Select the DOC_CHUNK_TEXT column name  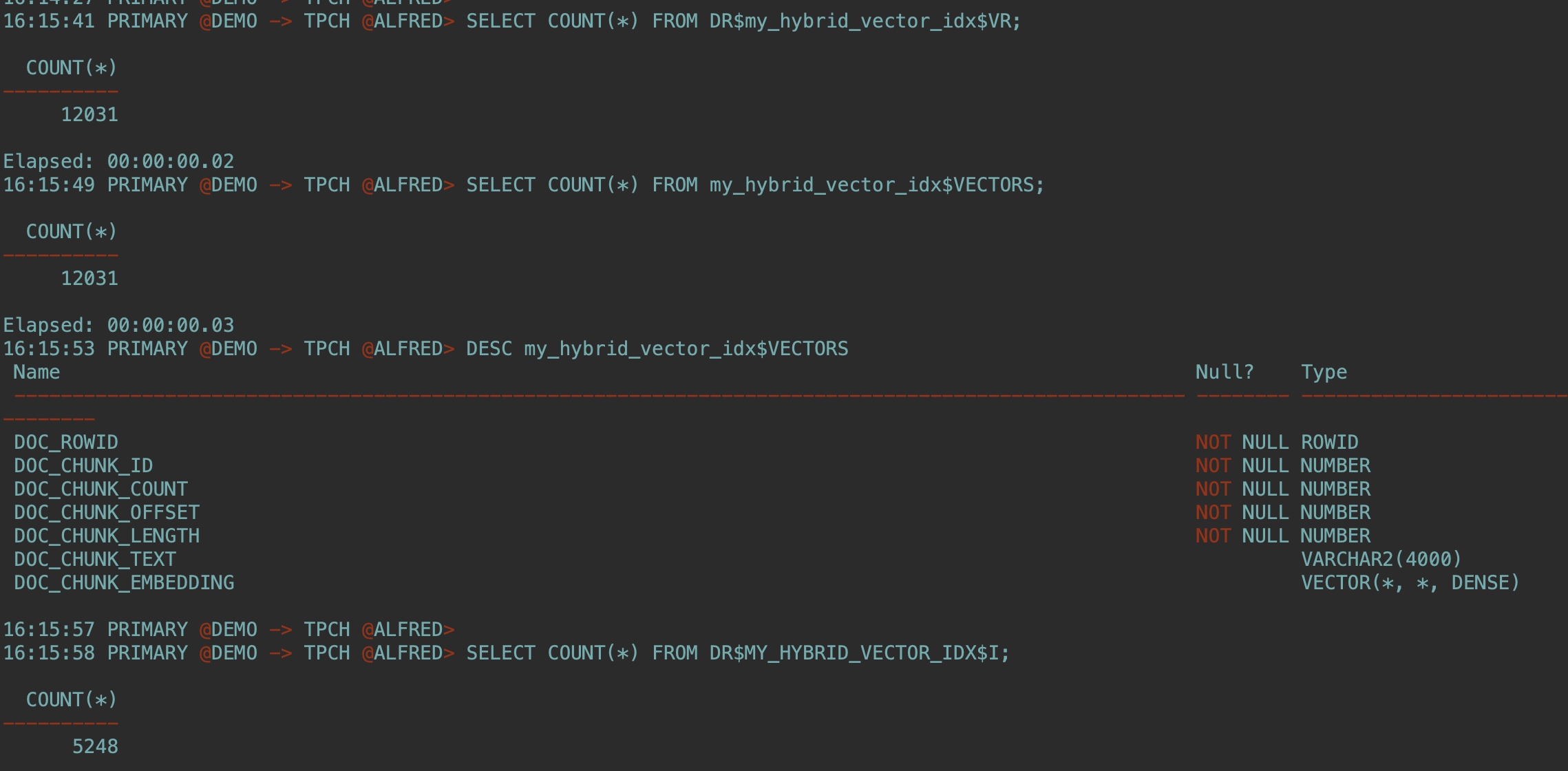[95, 559]
